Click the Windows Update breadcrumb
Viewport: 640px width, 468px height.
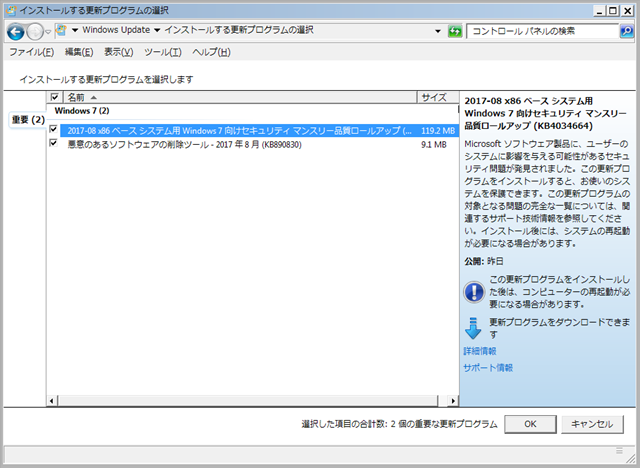coord(116,30)
